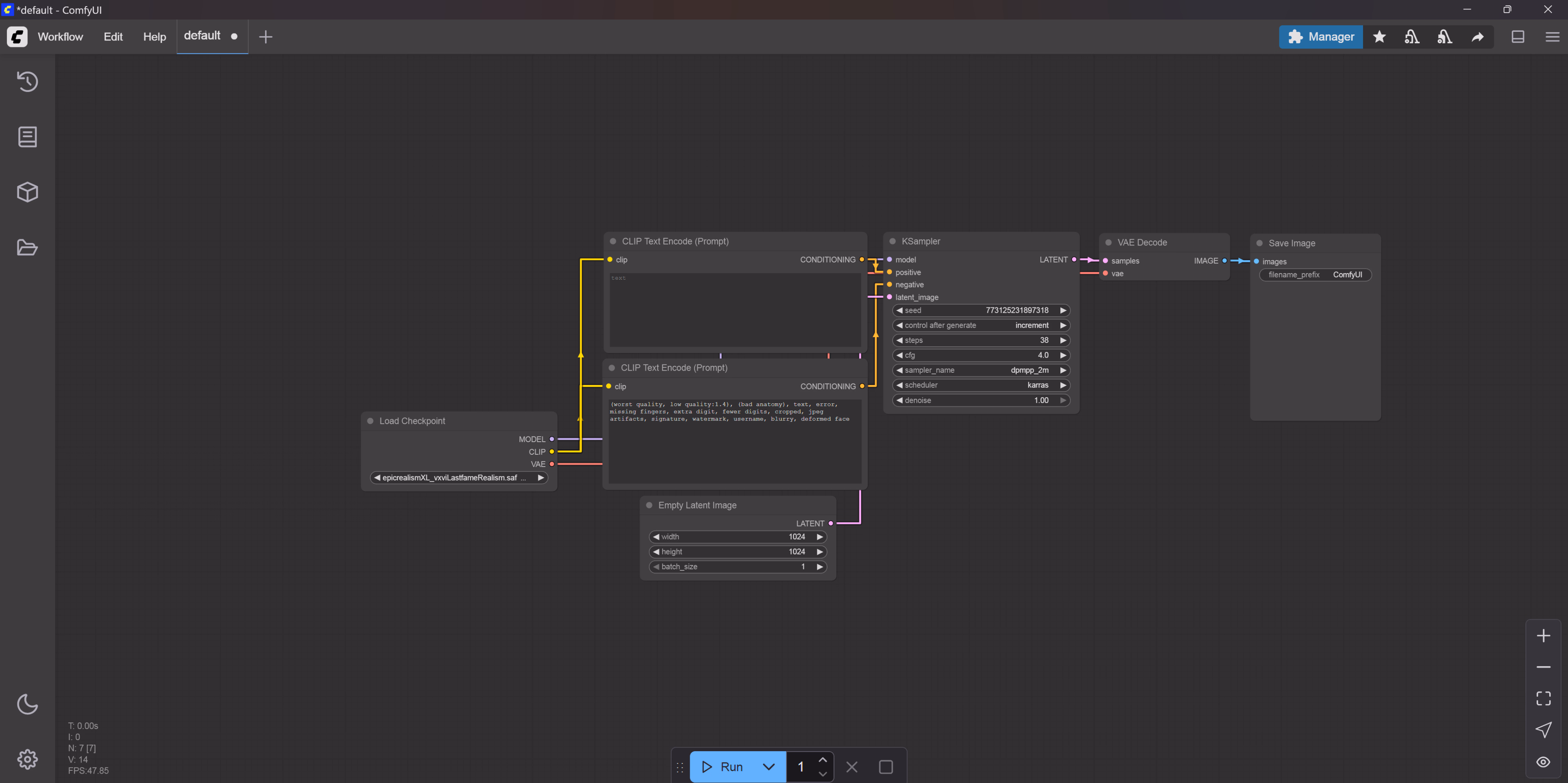Collapse the Empty Latent Image node
1568x783 pixels.
coord(649,505)
